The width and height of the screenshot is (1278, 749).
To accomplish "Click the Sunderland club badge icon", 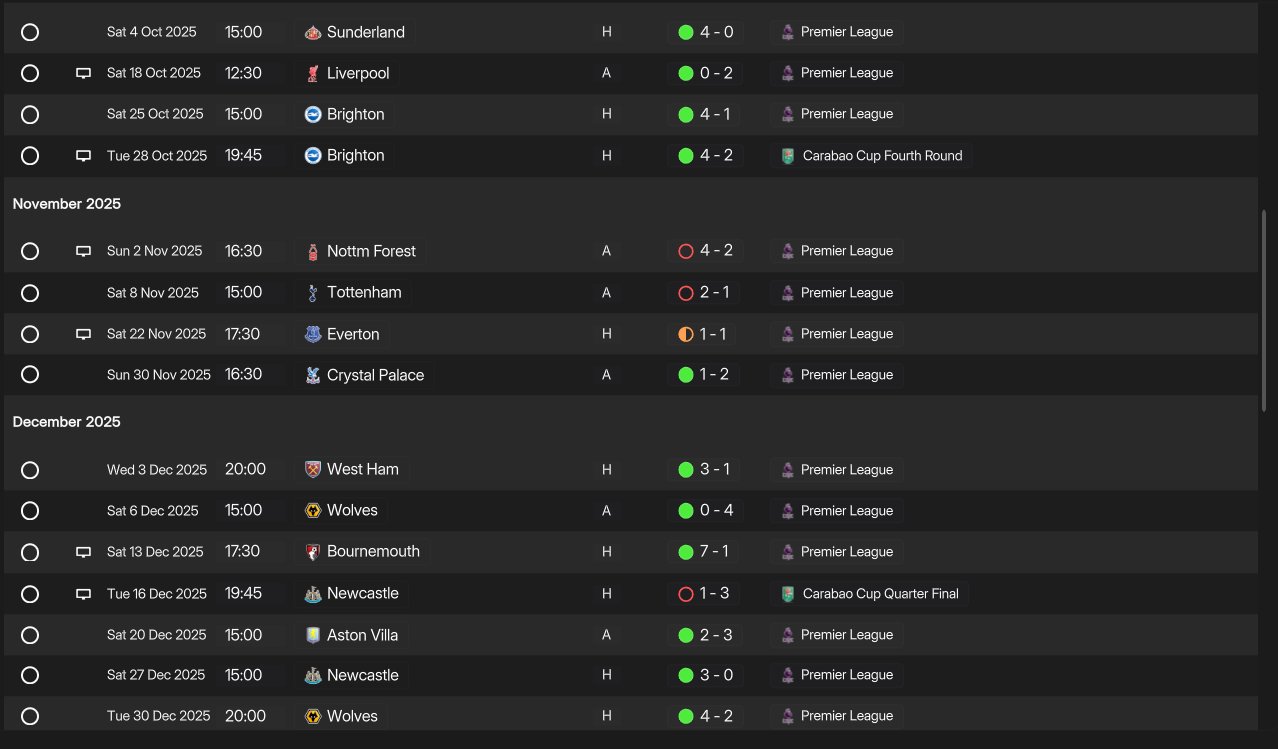I will click(313, 32).
